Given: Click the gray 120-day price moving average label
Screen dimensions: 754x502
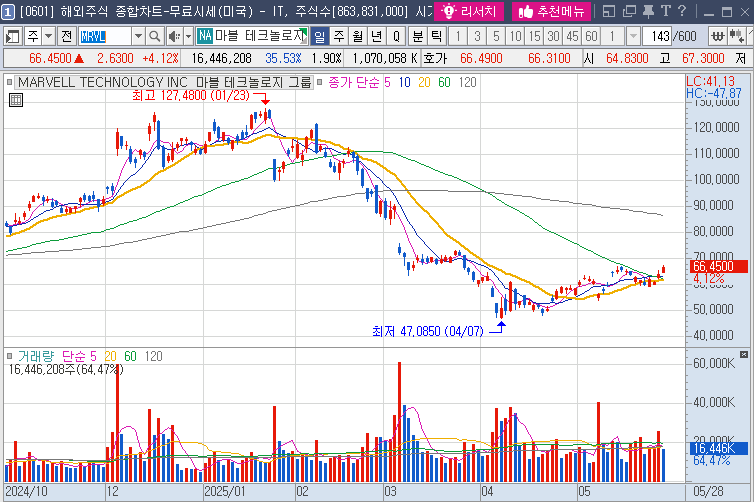Looking at the screenshot, I should pos(467,82).
